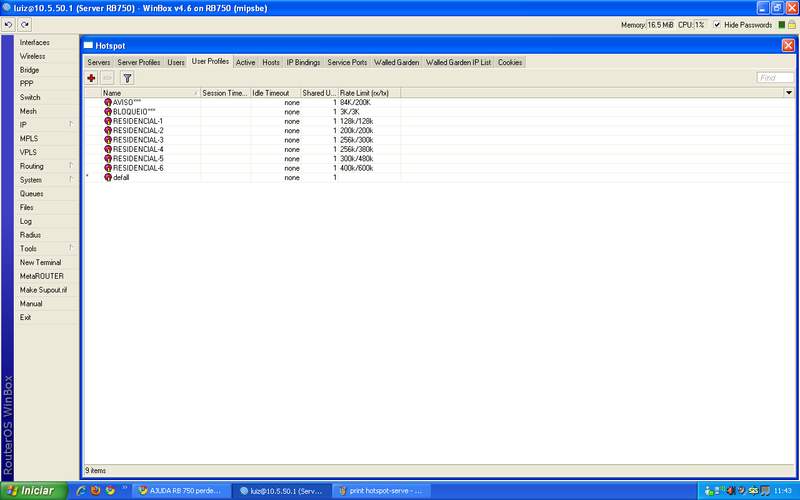Screen dimensions: 800x500
Task: Click the green status indicator in the top bar
Action: (x=782, y=24)
